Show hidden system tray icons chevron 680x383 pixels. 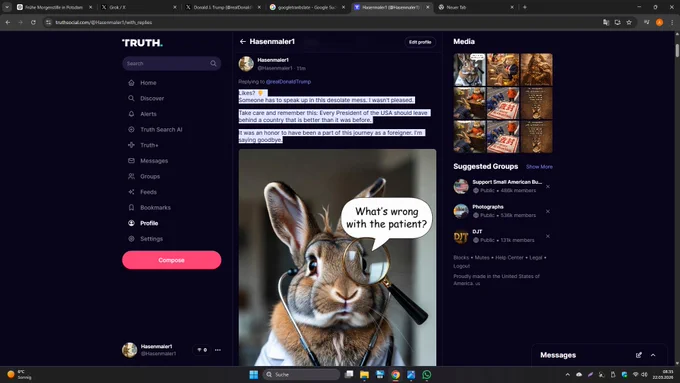pos(567,374)
